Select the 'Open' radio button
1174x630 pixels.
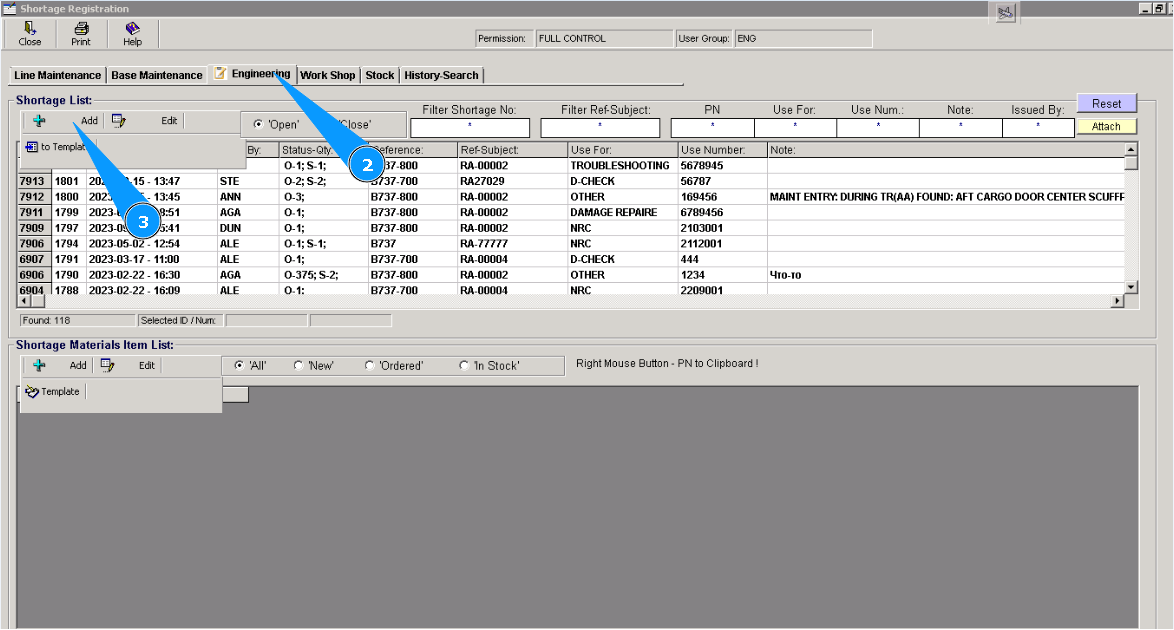258,124
